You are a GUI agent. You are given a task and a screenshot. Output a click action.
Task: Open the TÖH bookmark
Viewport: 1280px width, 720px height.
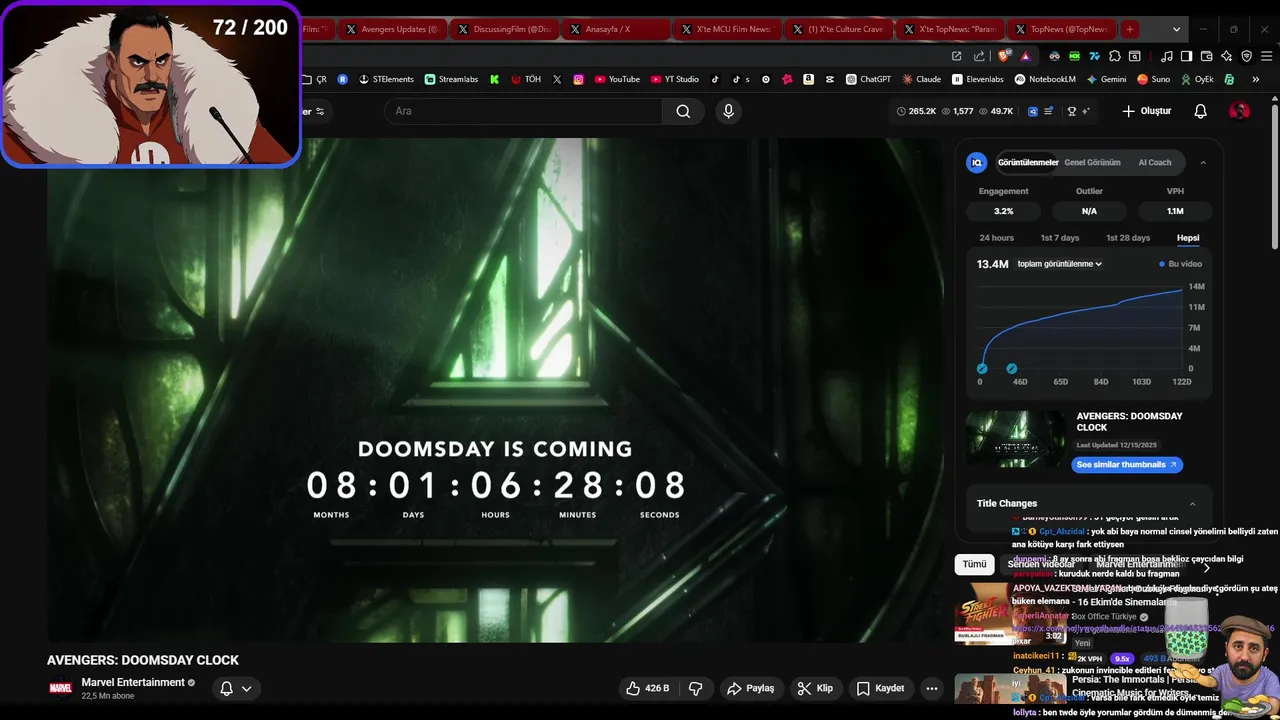coord(526,79)
